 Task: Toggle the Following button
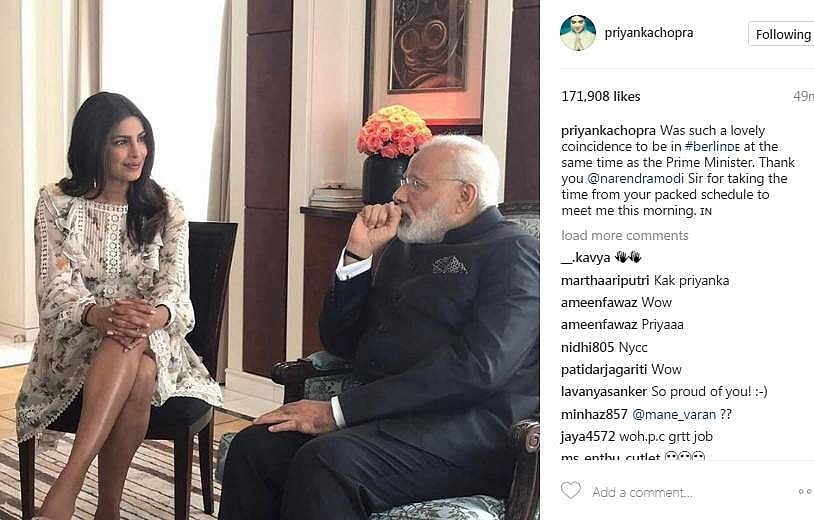pyautogui.click(x=781, y=34)
